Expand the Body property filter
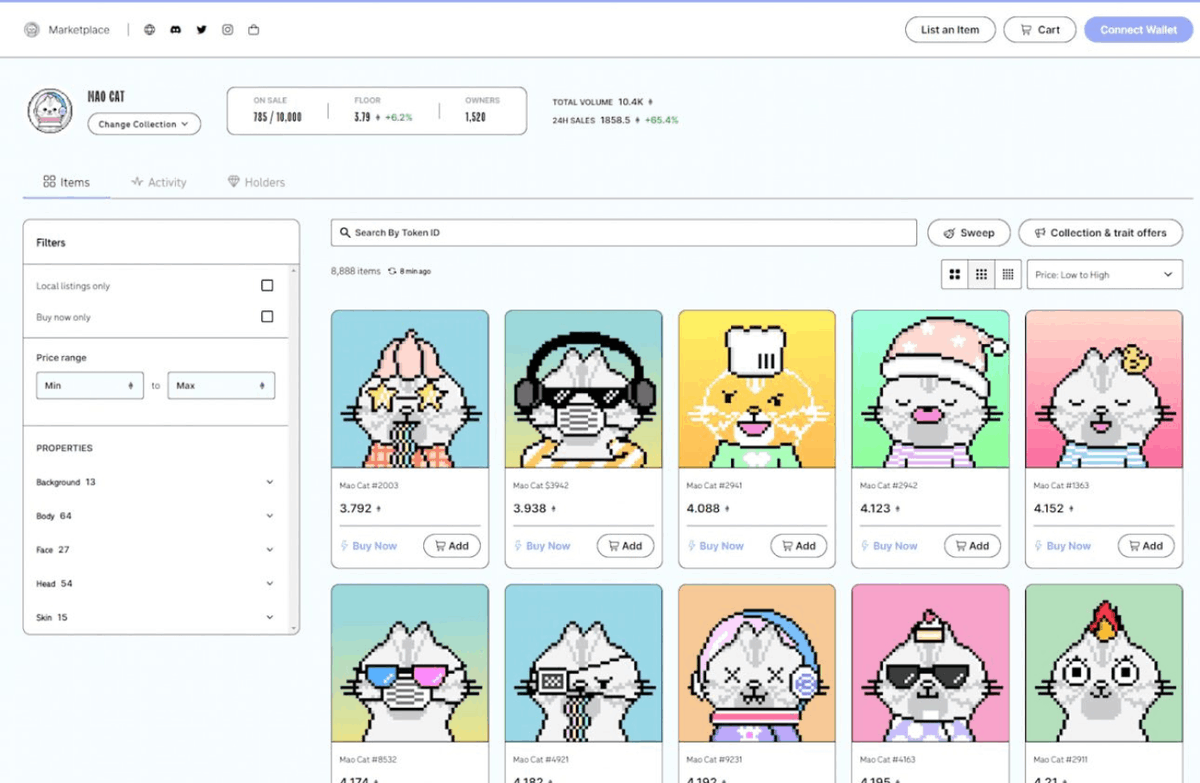 click(155, 516)
